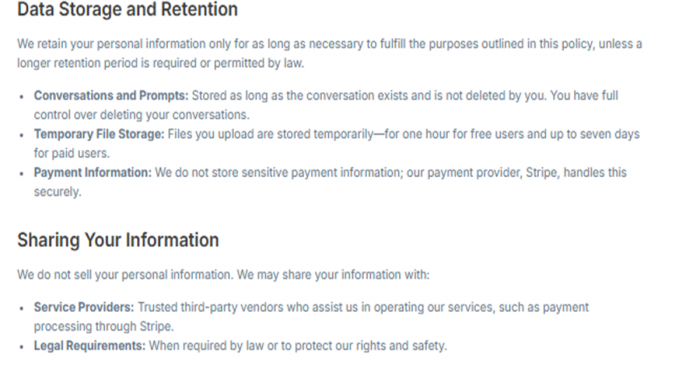The image size is (700, 368).
Task: Click the bullet before Temporary File Storage
Action: coord(21,135)
